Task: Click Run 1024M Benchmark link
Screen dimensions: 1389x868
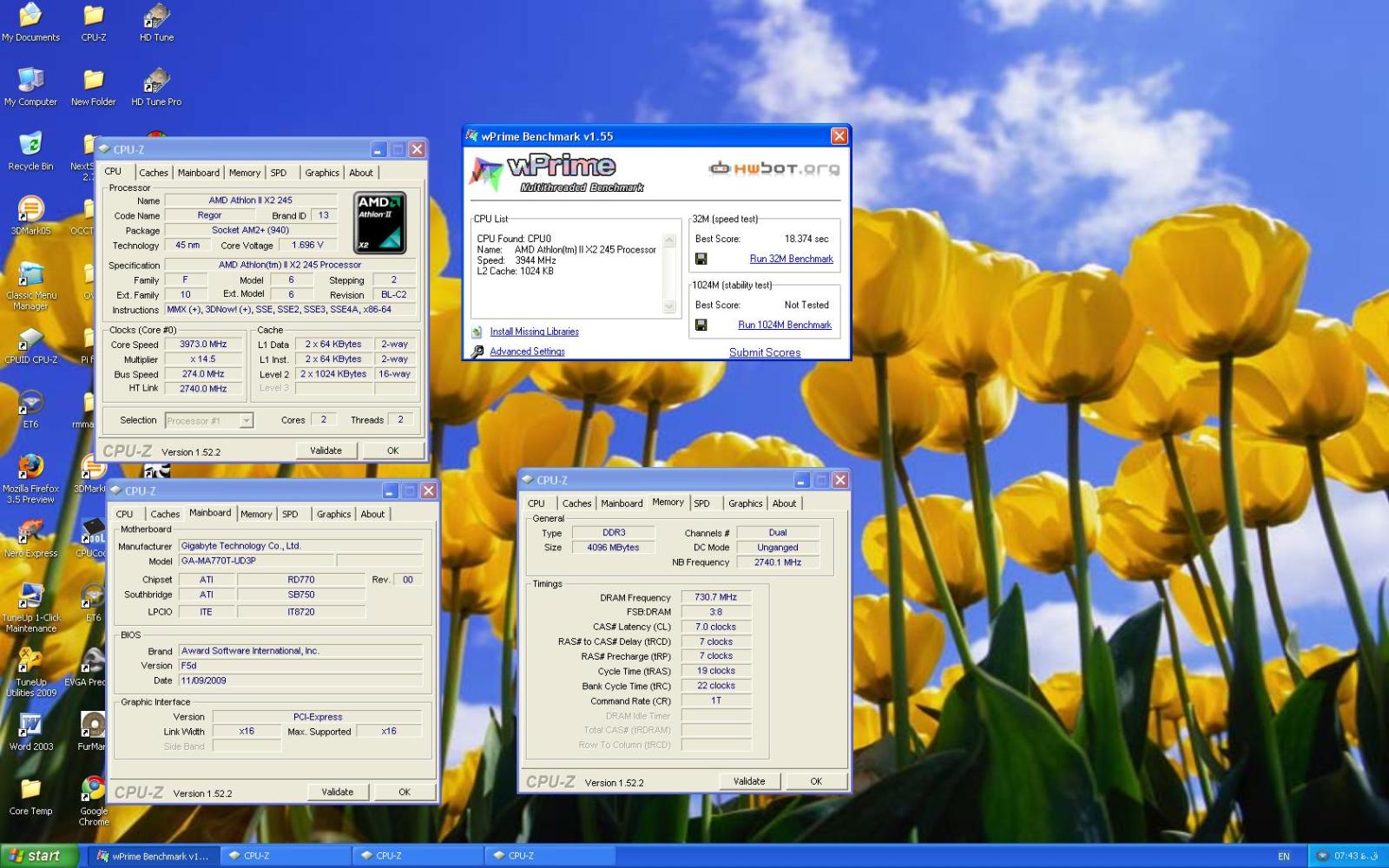Action: click(785, 325)
